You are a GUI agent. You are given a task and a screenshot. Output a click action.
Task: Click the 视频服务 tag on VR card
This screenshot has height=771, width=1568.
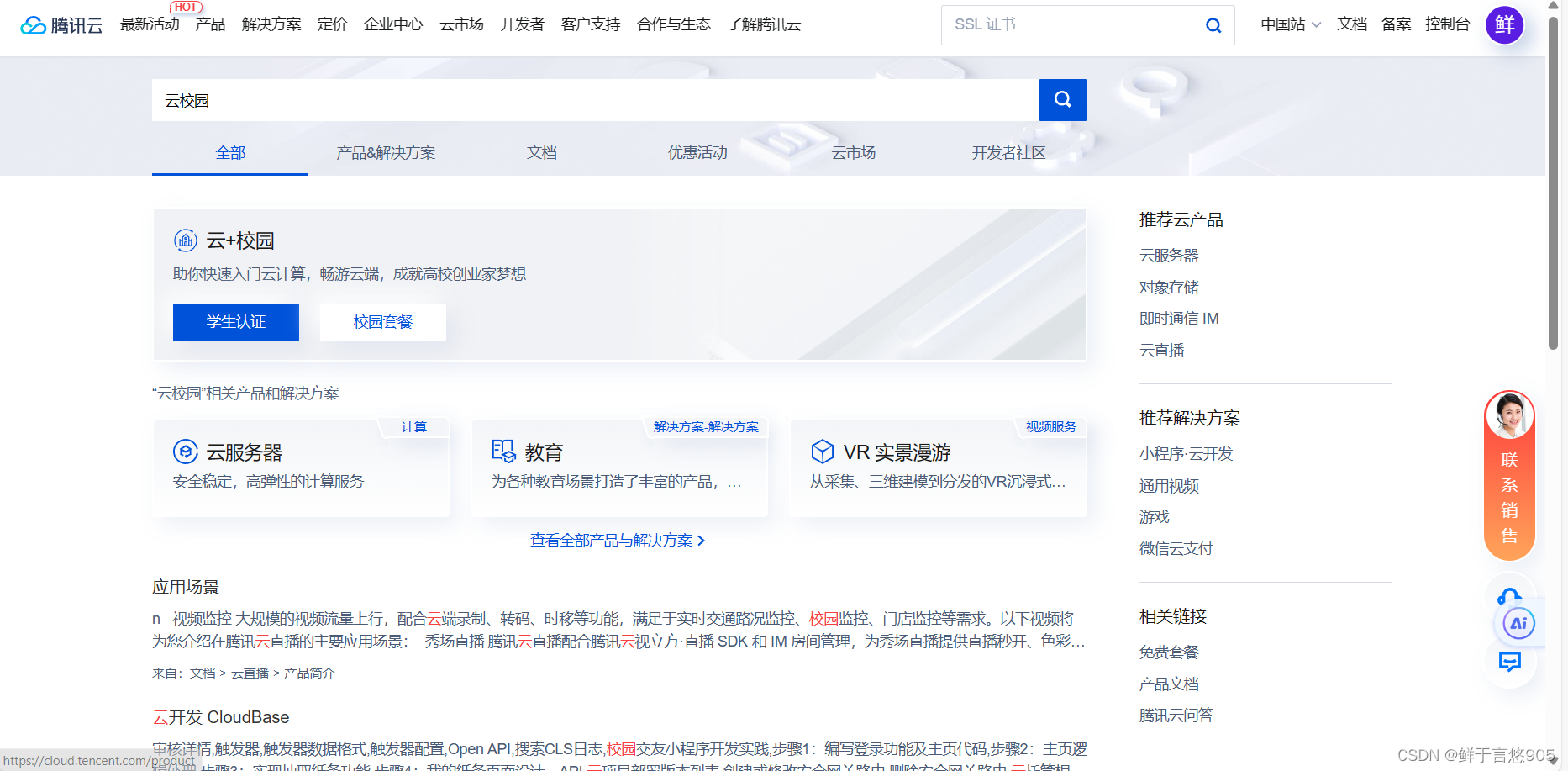coord(1051,427)
